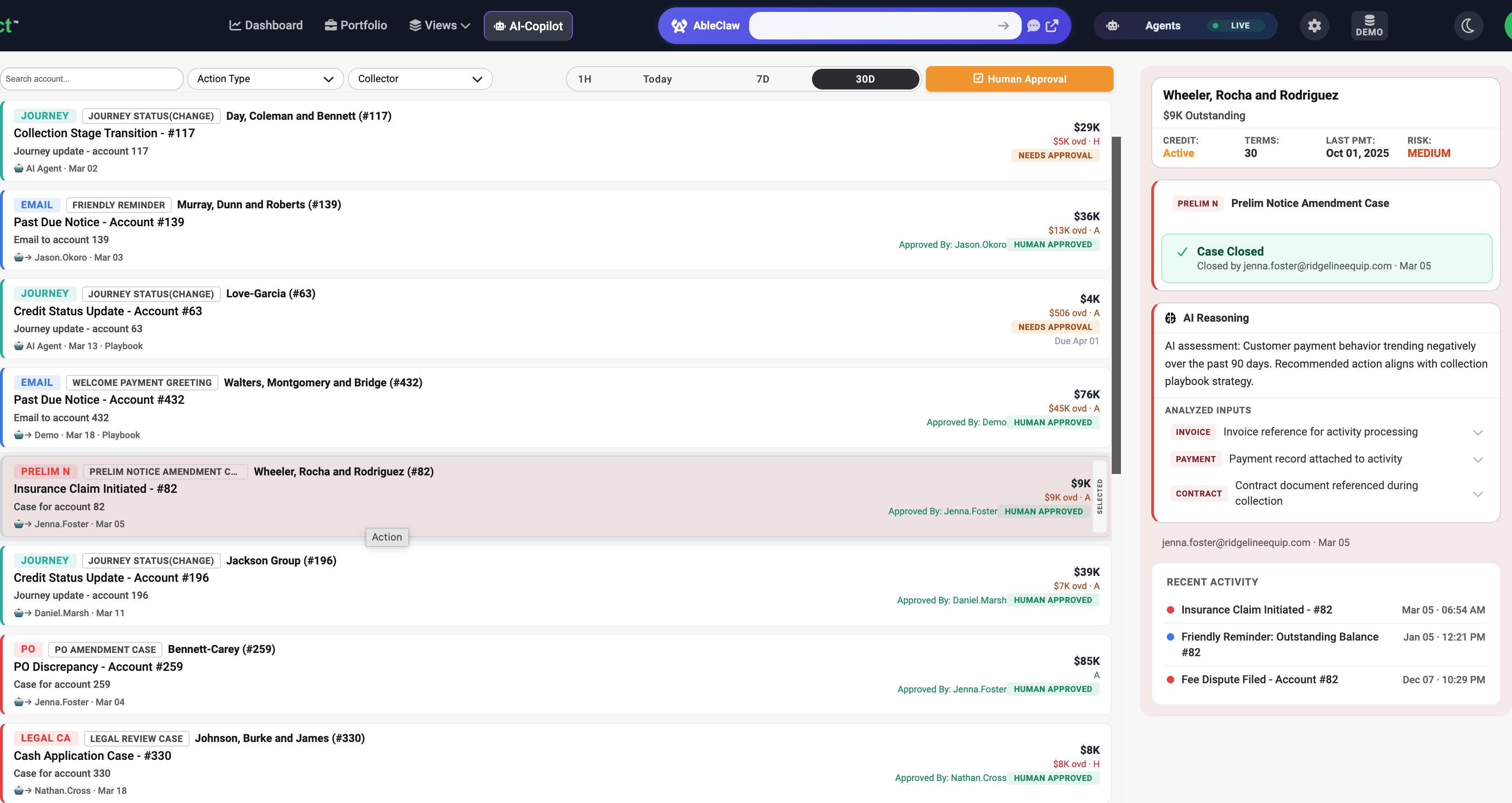Click the search account input field
This screenshot has height=803, width=1512.
coord(91,78)
